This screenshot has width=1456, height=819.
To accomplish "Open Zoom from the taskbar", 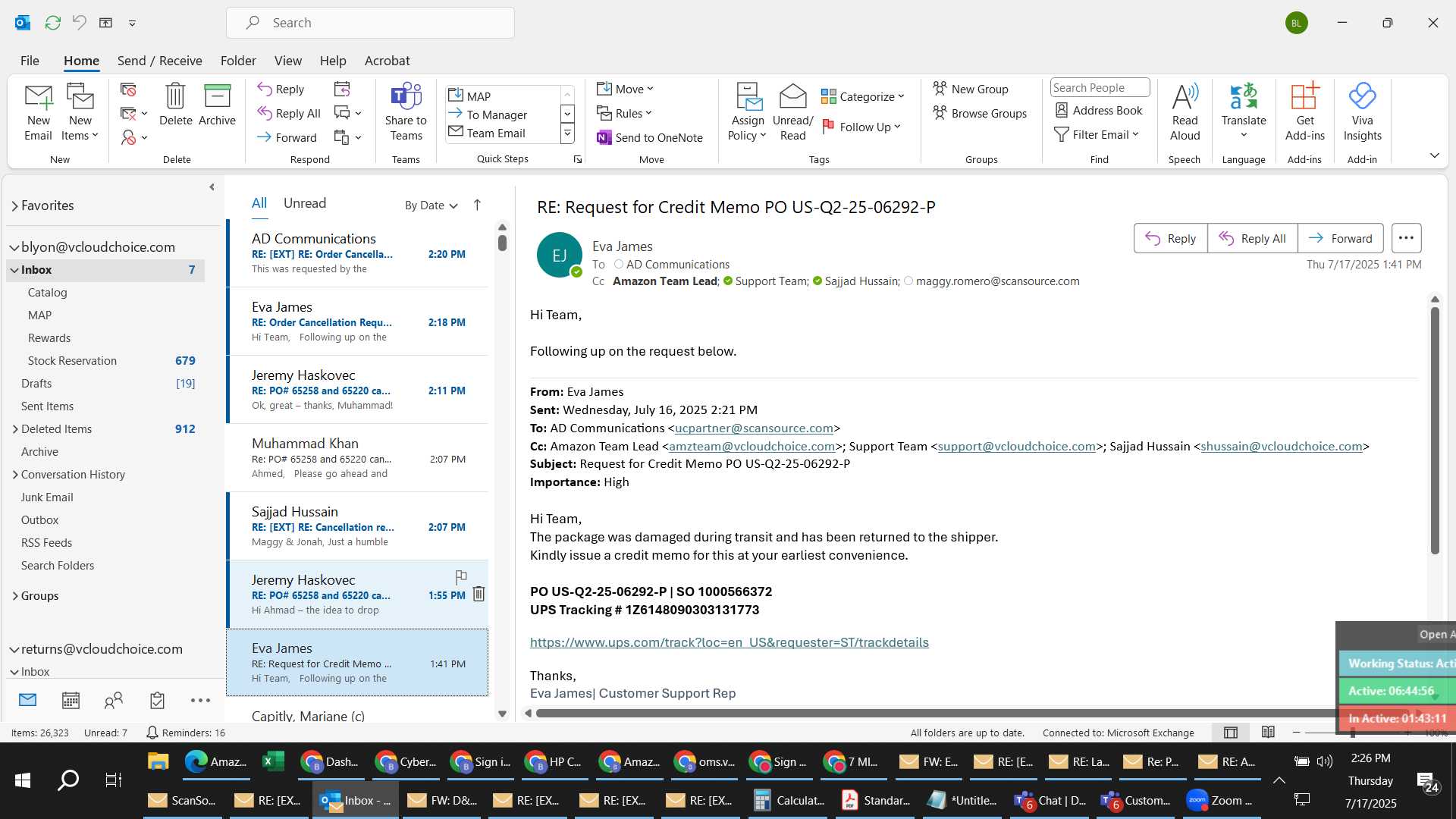I will click(1219, 800).
